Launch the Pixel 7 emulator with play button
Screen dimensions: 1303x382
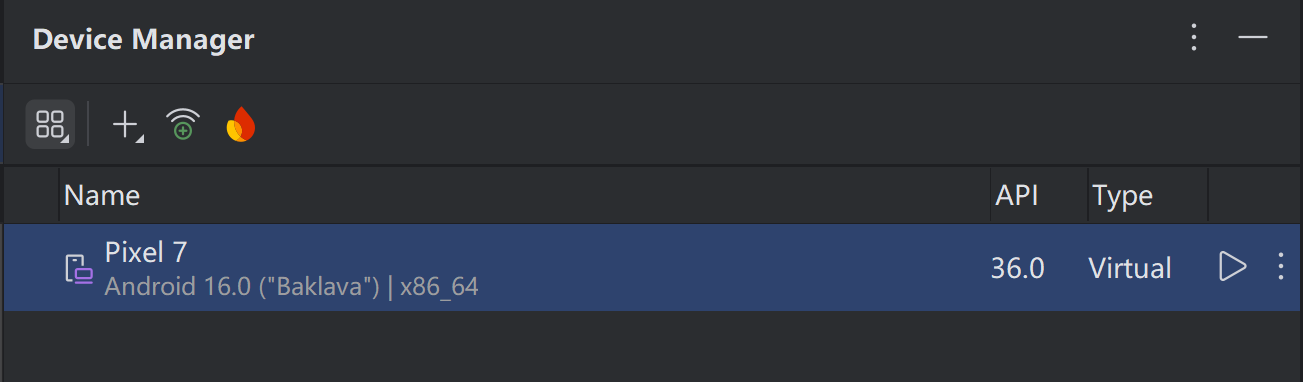[x=1232, y=267]
